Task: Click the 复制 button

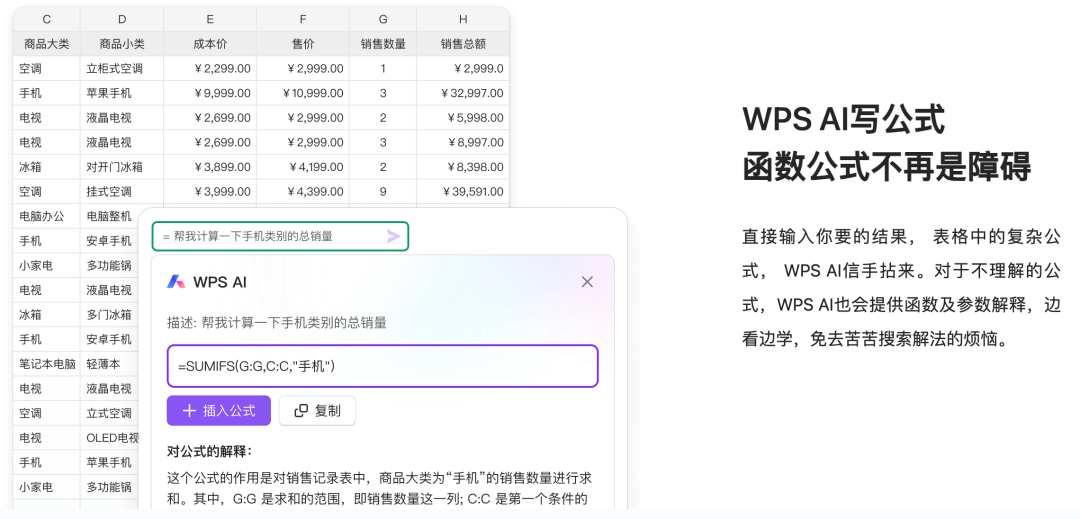Action: point(318,411)
